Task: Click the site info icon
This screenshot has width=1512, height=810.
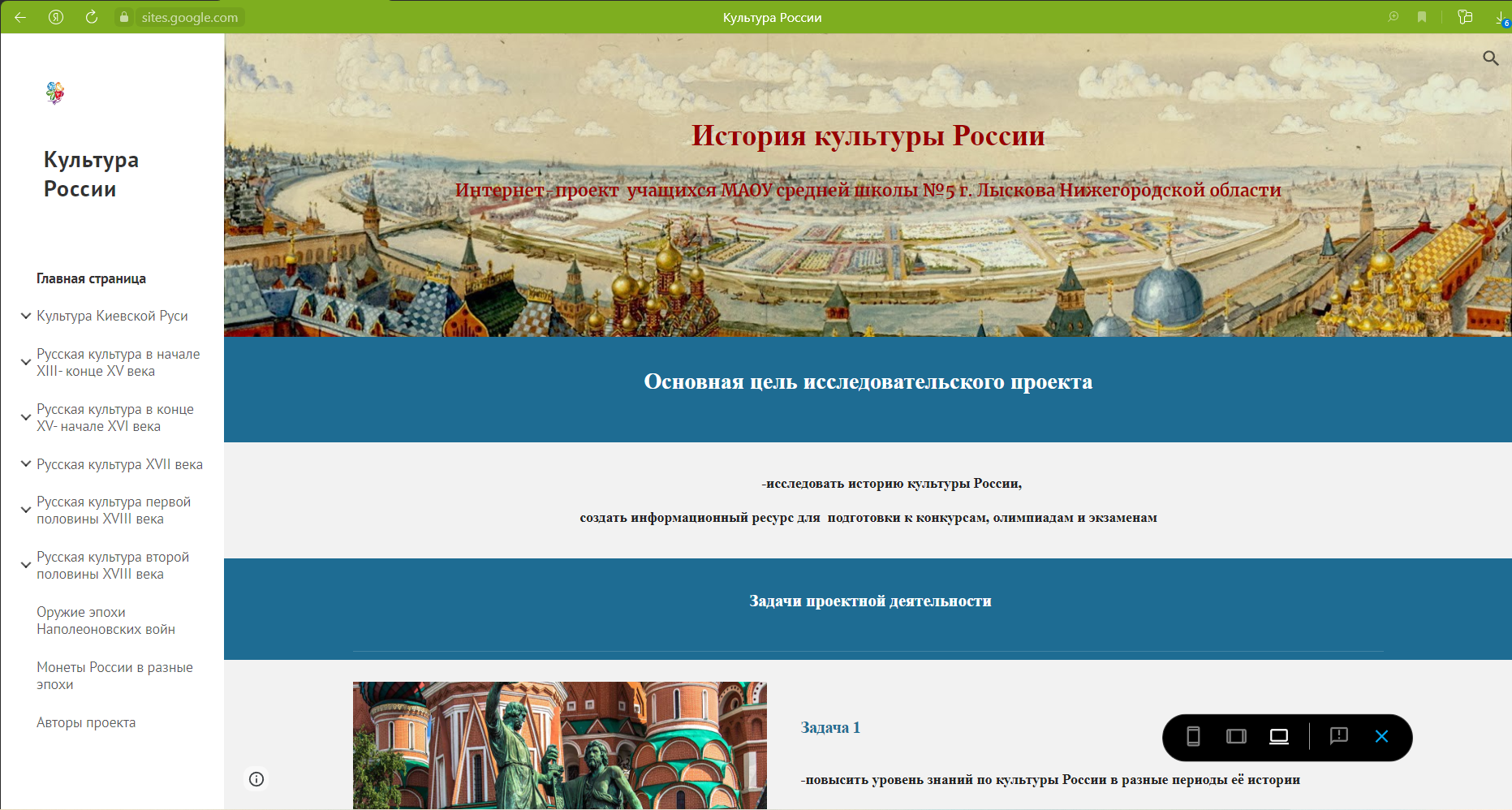Action: 256,779
